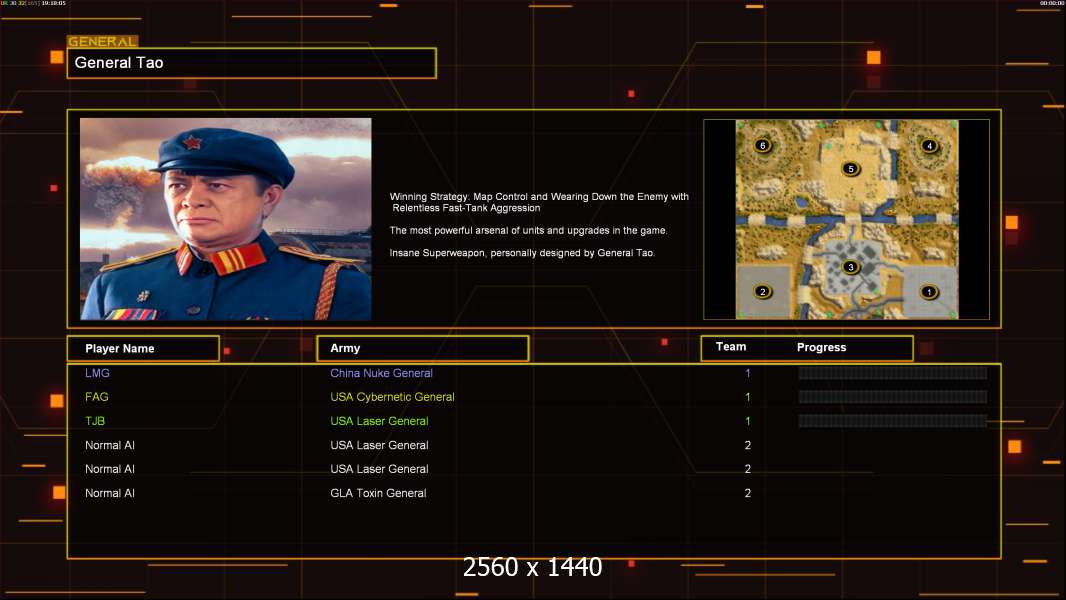Screen dimensions: 1066x600
Task: Select player name LMG
Action: pos(97,373)
